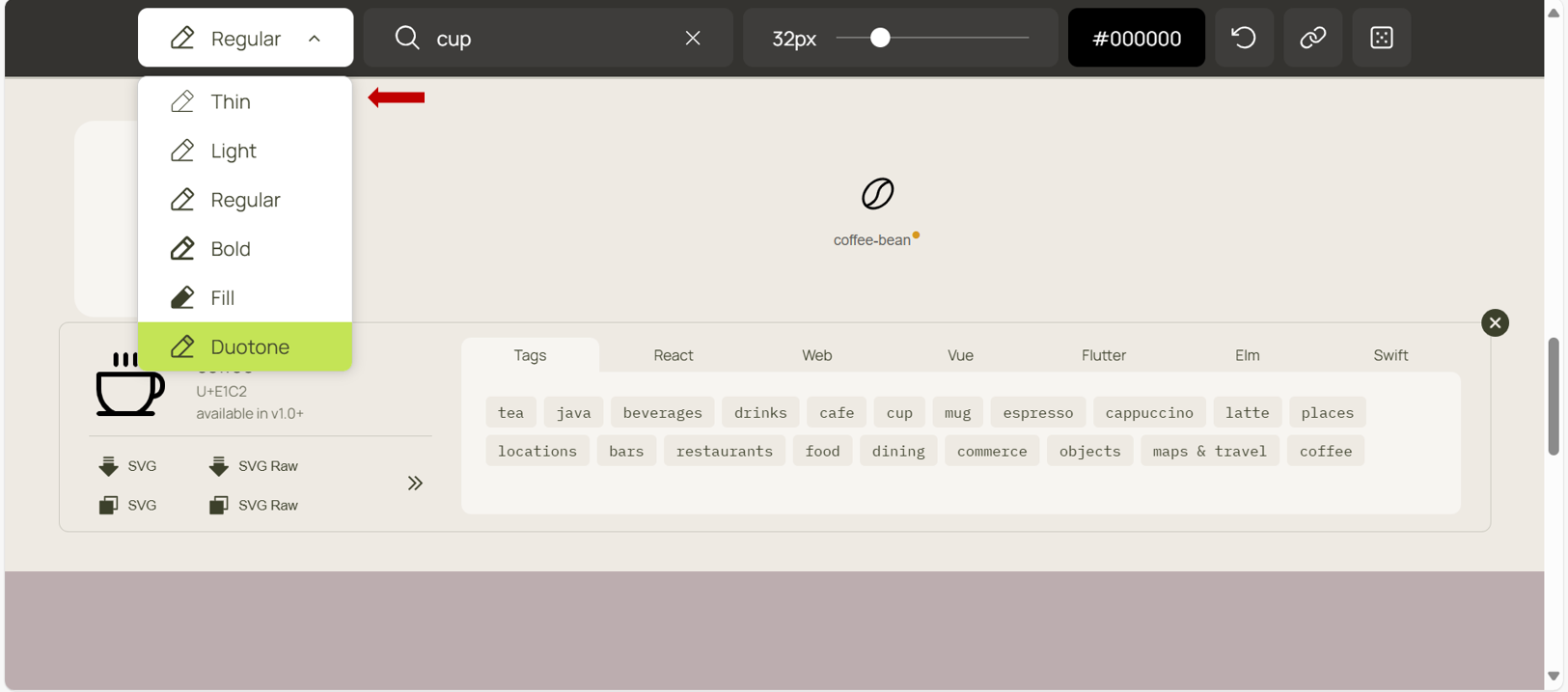Click the espresso tag
This screenshot has width=1568, height=692.
[1037, 412]
